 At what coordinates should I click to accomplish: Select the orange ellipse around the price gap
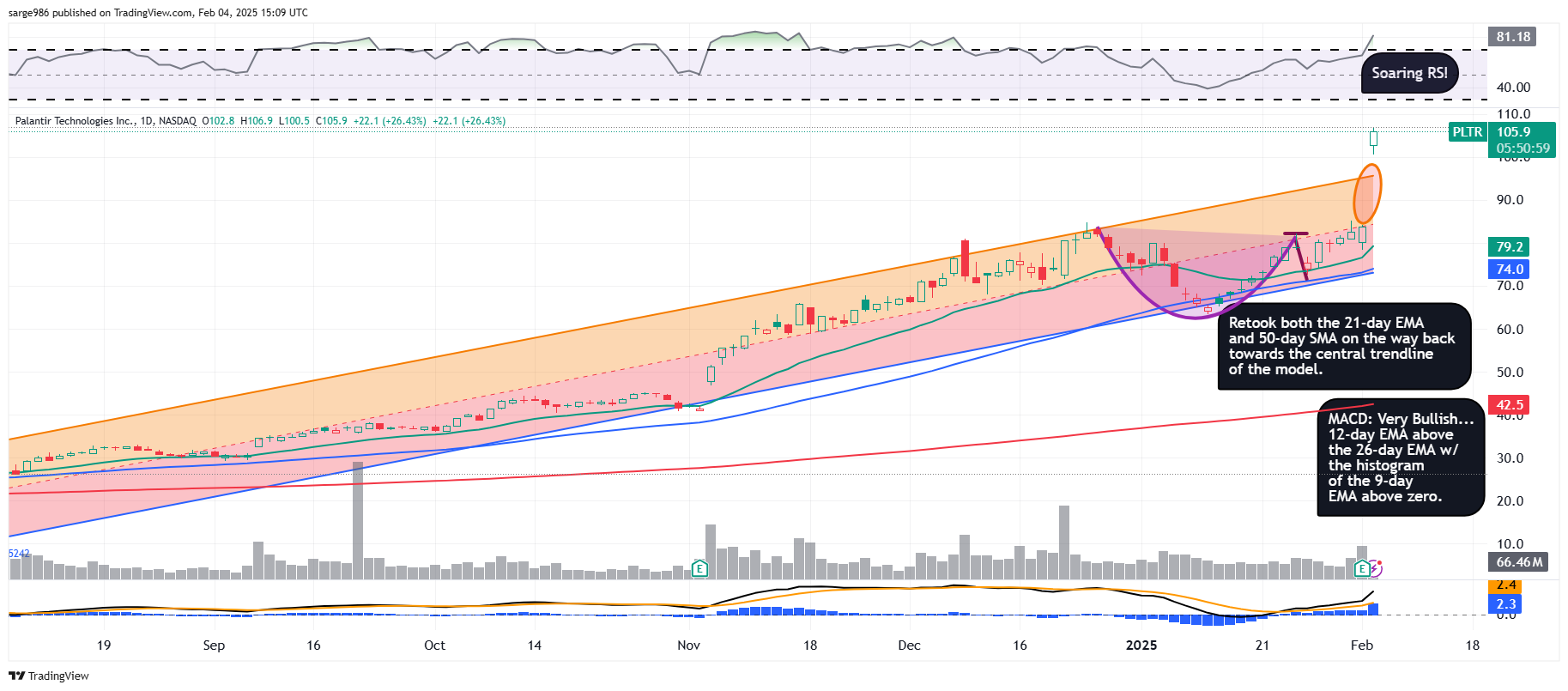(1367, 197)
